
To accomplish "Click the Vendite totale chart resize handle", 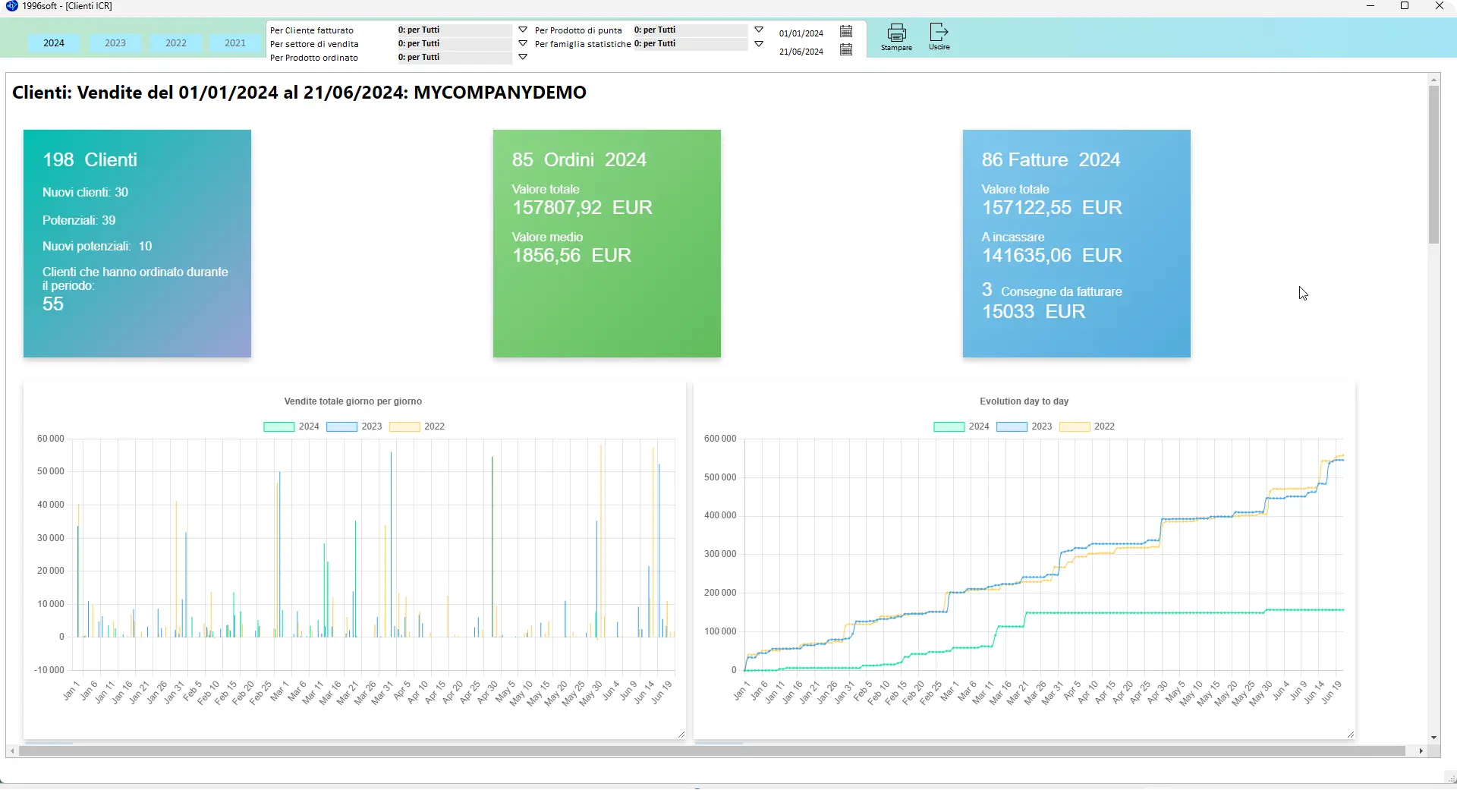I will (x=681, y=735).
